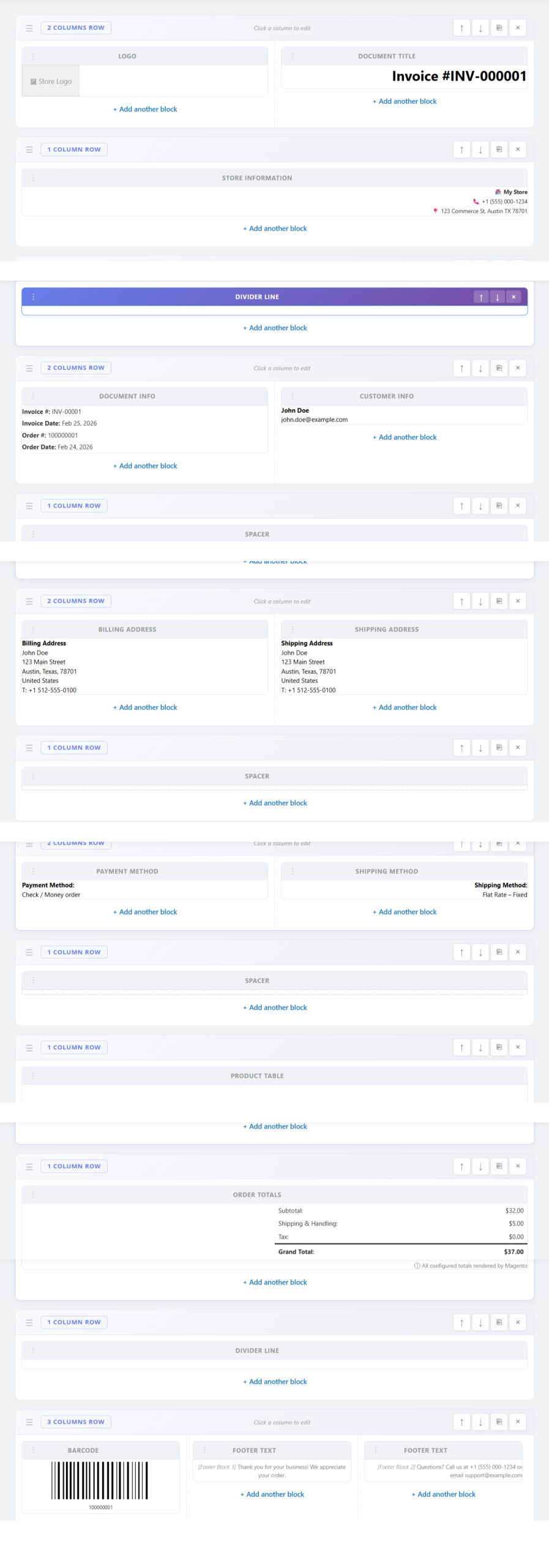549x1568 pixels.
Task: Duplicate the Billing and Shipping Address row
Action: [x=499, y=601]
